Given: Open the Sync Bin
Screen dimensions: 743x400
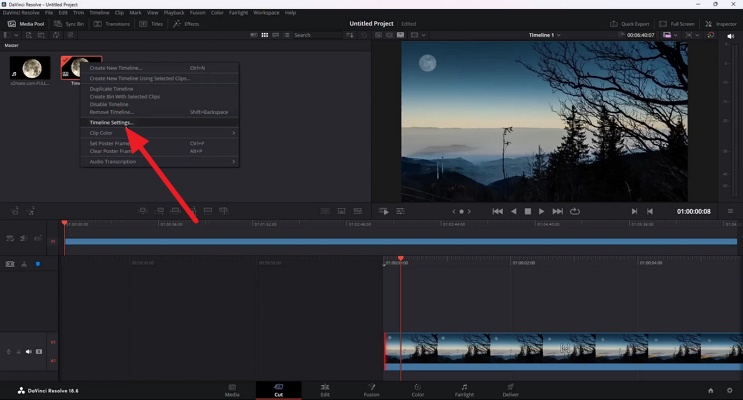Looking at the screenshot, I should [x=69, y=23].
